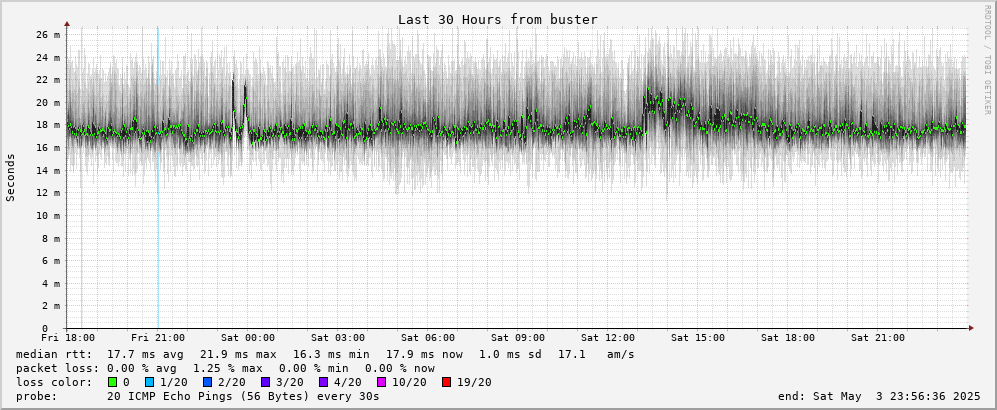Click the purple 3/20 loss swatch
The width and height of the screenshot is (997, 410).
pos(265,383)
